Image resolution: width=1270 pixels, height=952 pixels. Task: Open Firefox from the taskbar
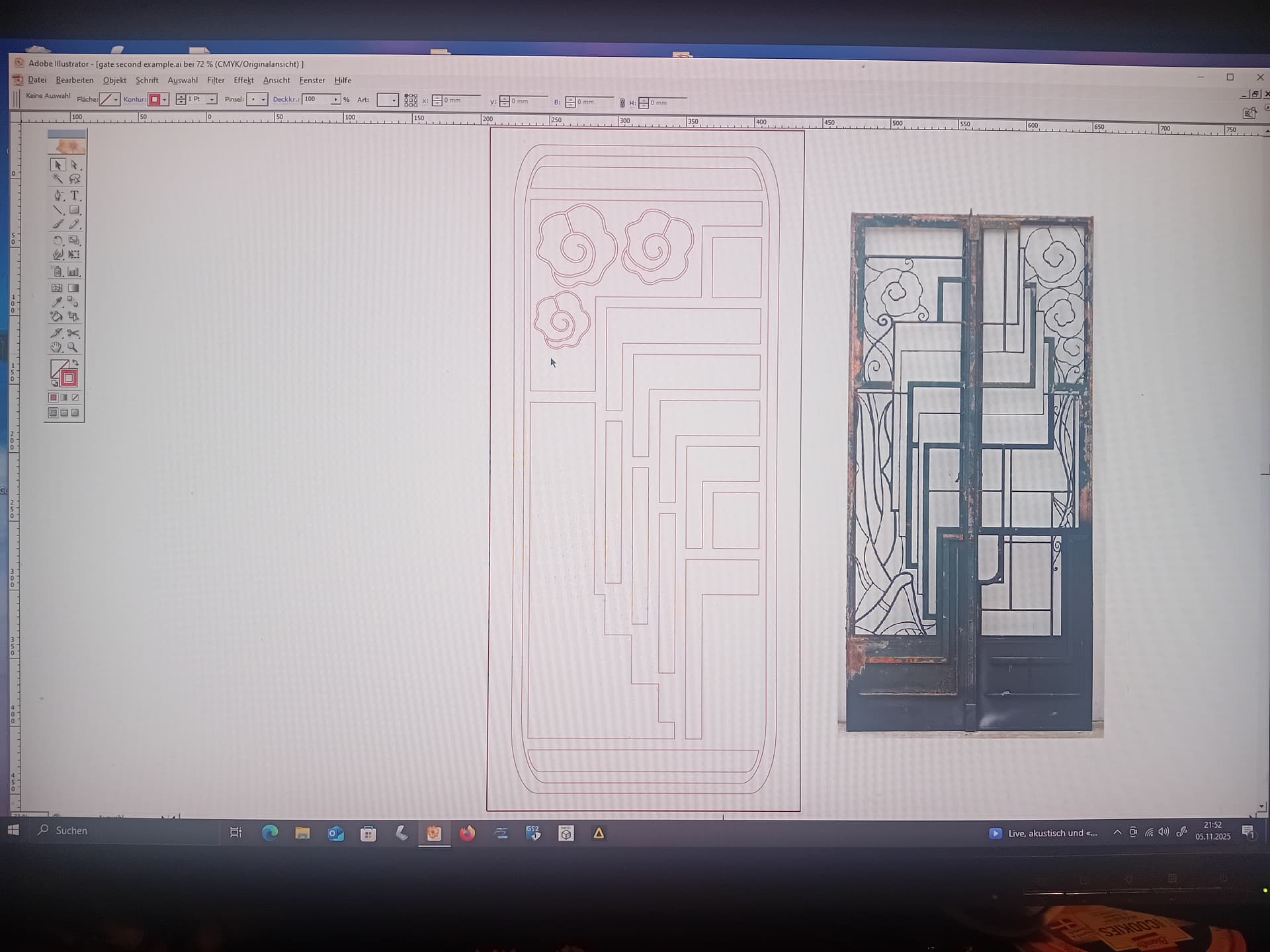[x=467, y=833]
